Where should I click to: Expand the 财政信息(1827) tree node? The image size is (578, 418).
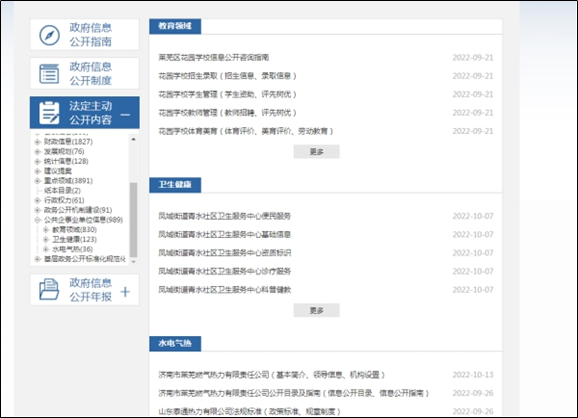click(38, 142)
